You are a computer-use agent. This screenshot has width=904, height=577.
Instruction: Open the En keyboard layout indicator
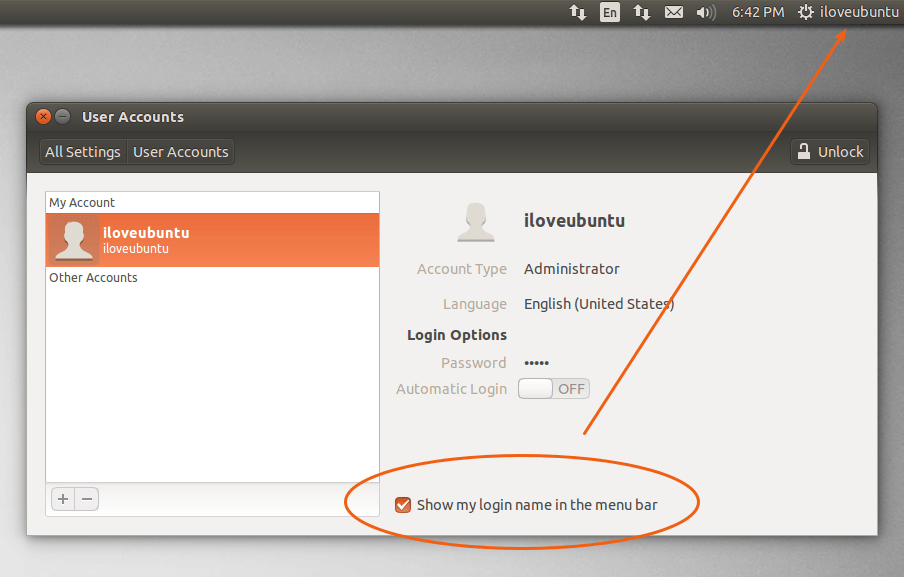click(x=609, y=13)
